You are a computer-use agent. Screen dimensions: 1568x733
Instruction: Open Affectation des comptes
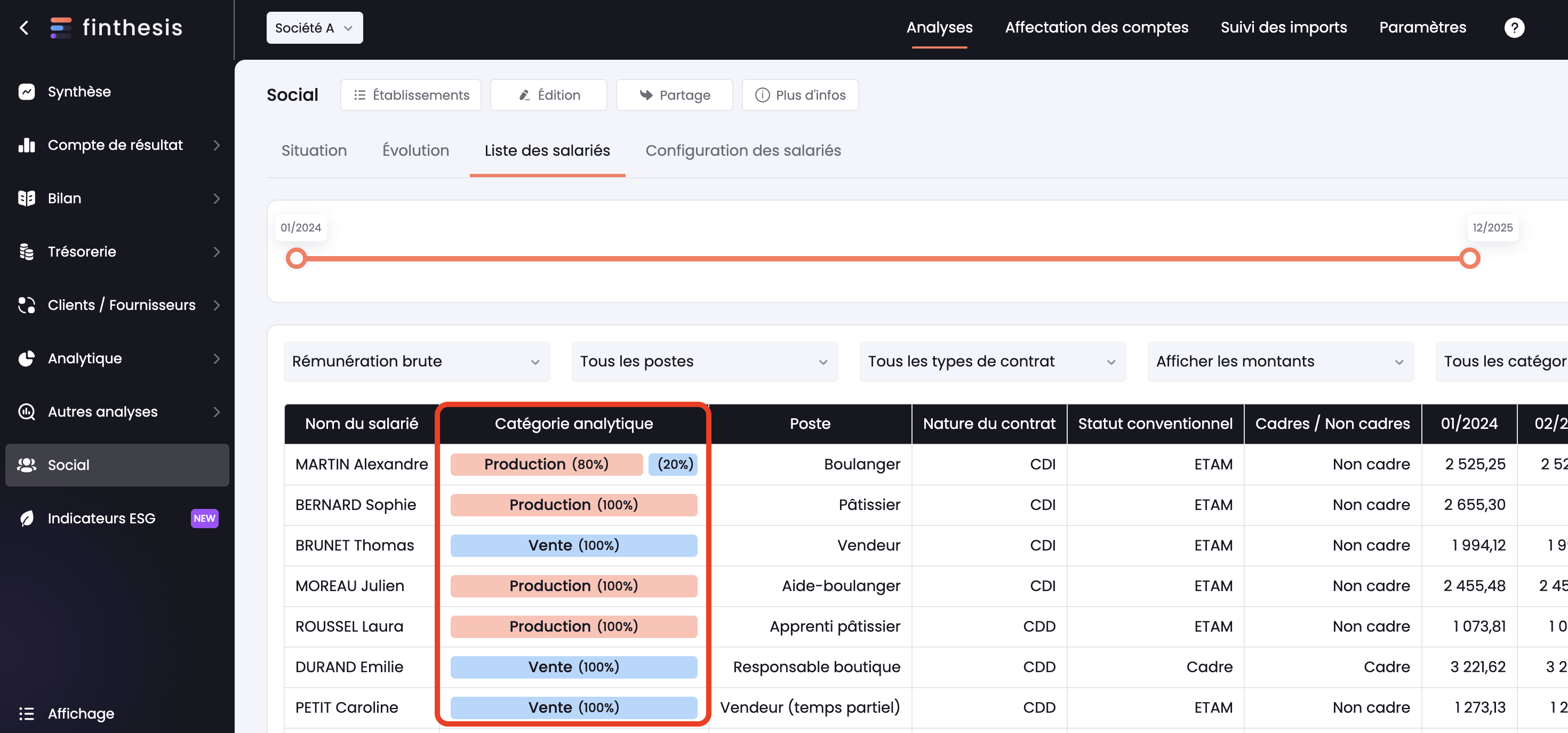1096,27
